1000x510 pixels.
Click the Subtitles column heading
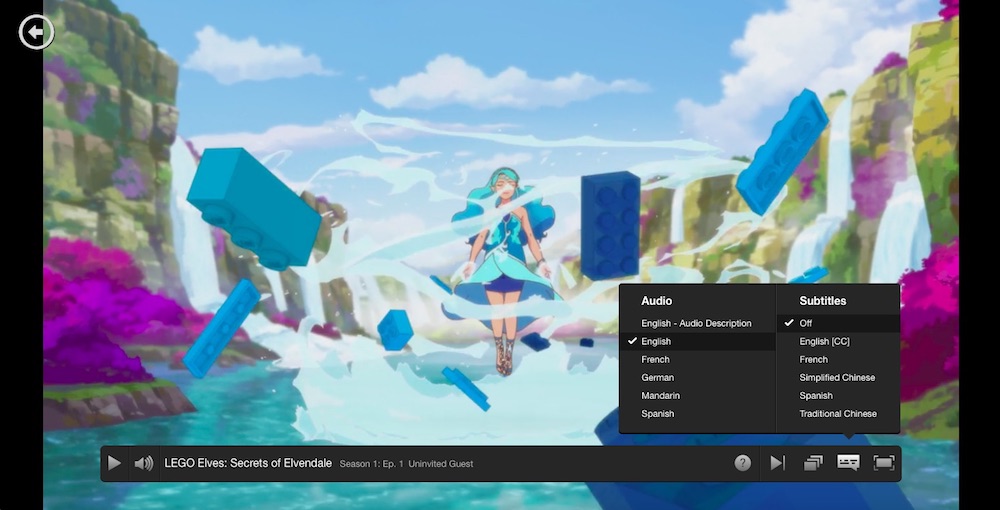[823, 301]
